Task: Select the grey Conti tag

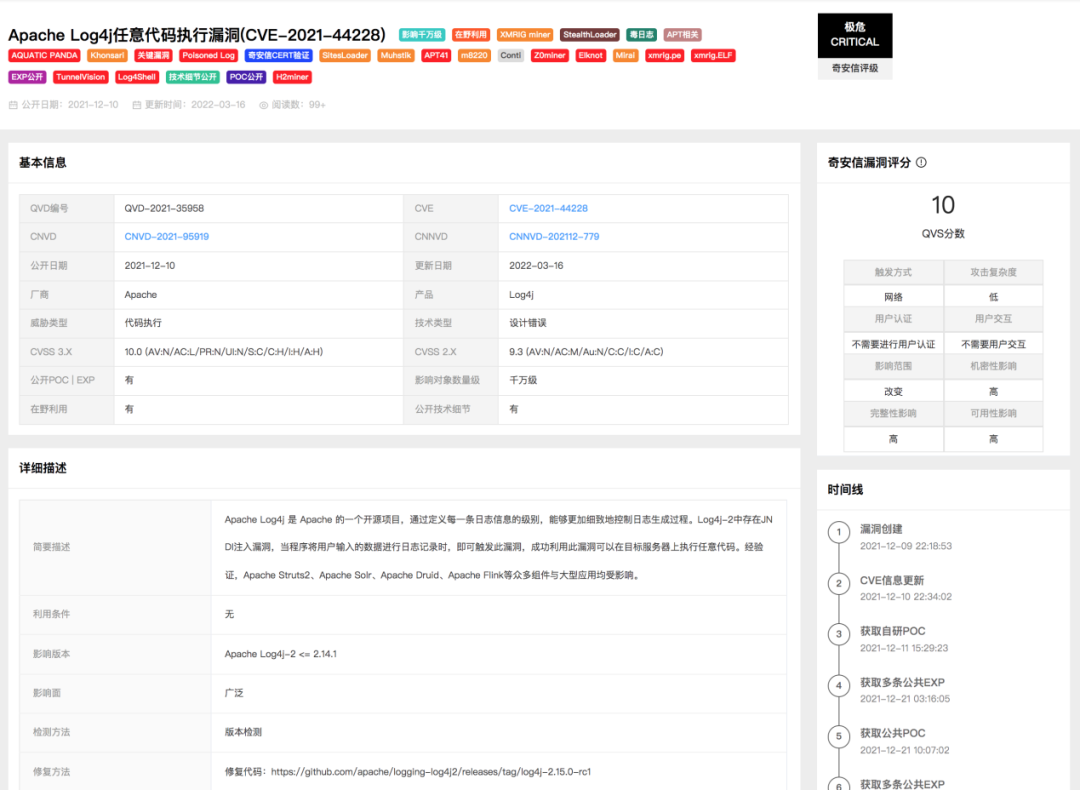Action: (x=511, y=56)
